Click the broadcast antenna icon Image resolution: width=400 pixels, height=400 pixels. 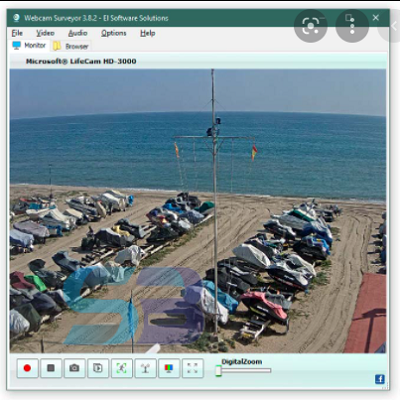145,368
